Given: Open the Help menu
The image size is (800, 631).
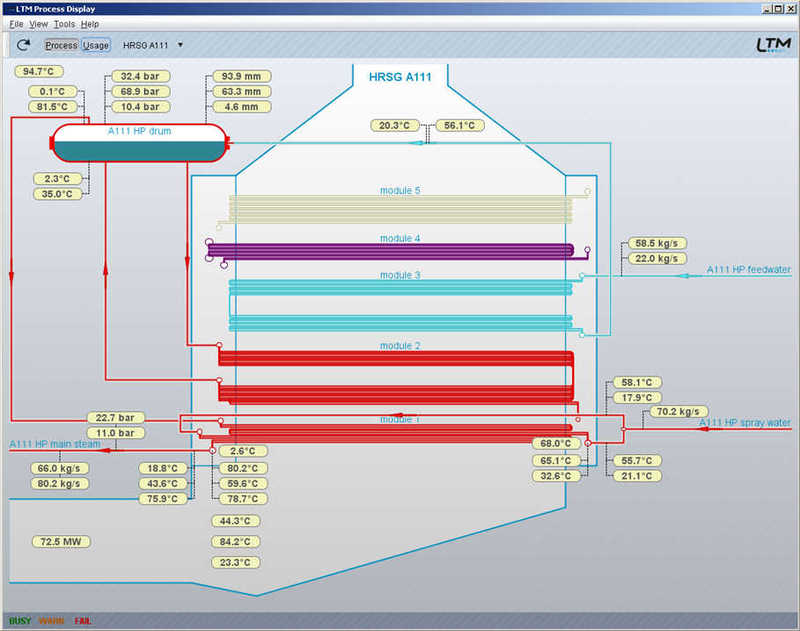Looking at the screenshot, I should click(x=90, y=23).
